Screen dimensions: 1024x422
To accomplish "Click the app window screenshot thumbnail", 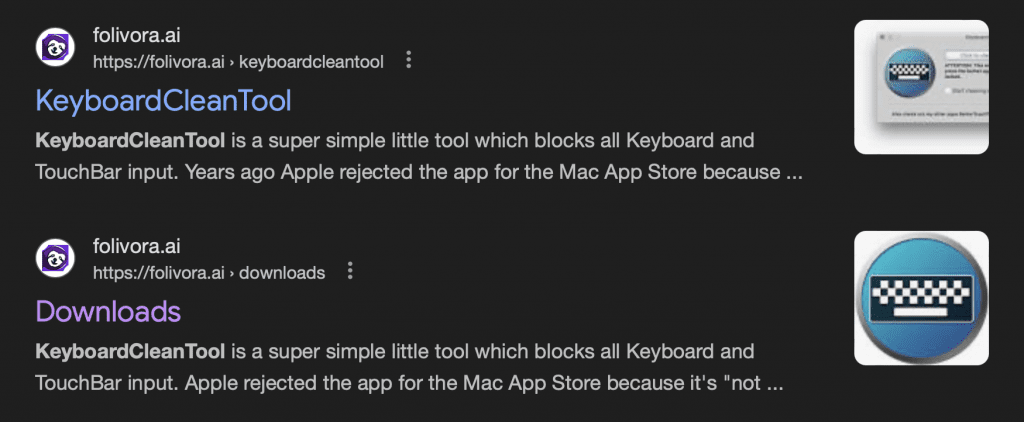I will (921, 87).
